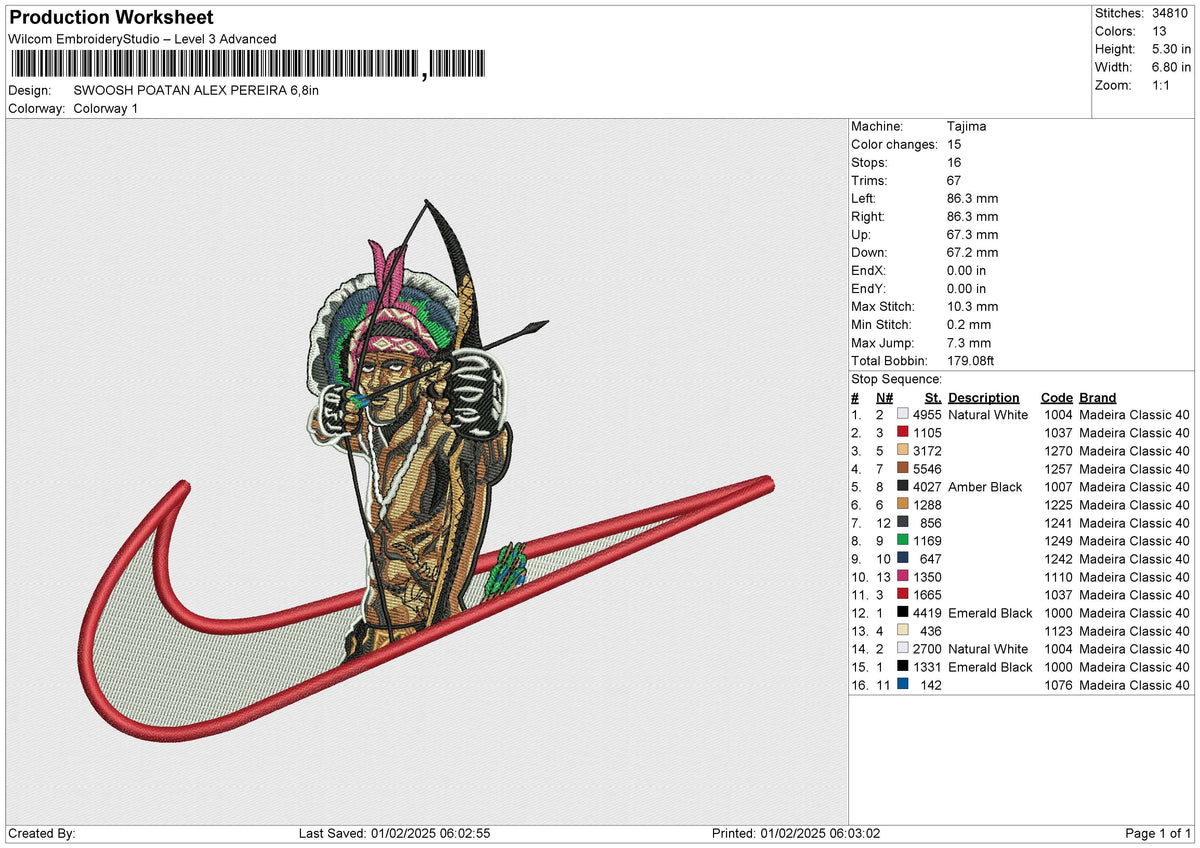
Task: Select the Colors value 13
Action: 1159,31
